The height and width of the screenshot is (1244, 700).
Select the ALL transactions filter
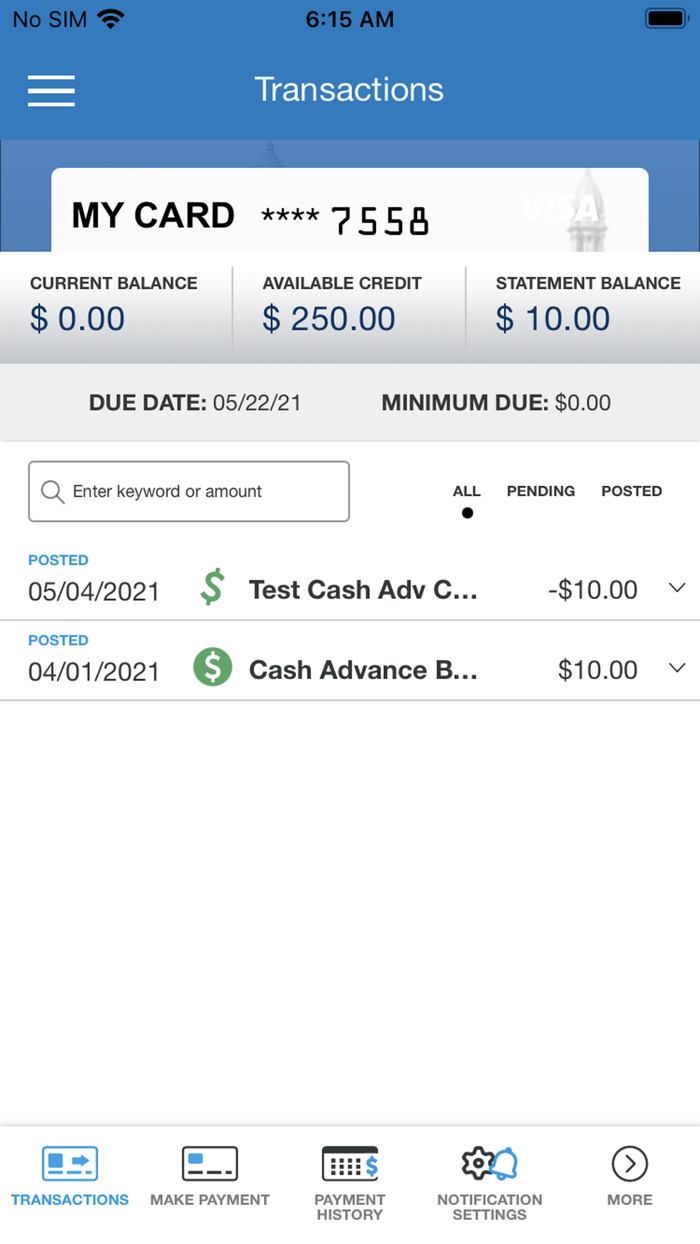[x=466, y=491]
